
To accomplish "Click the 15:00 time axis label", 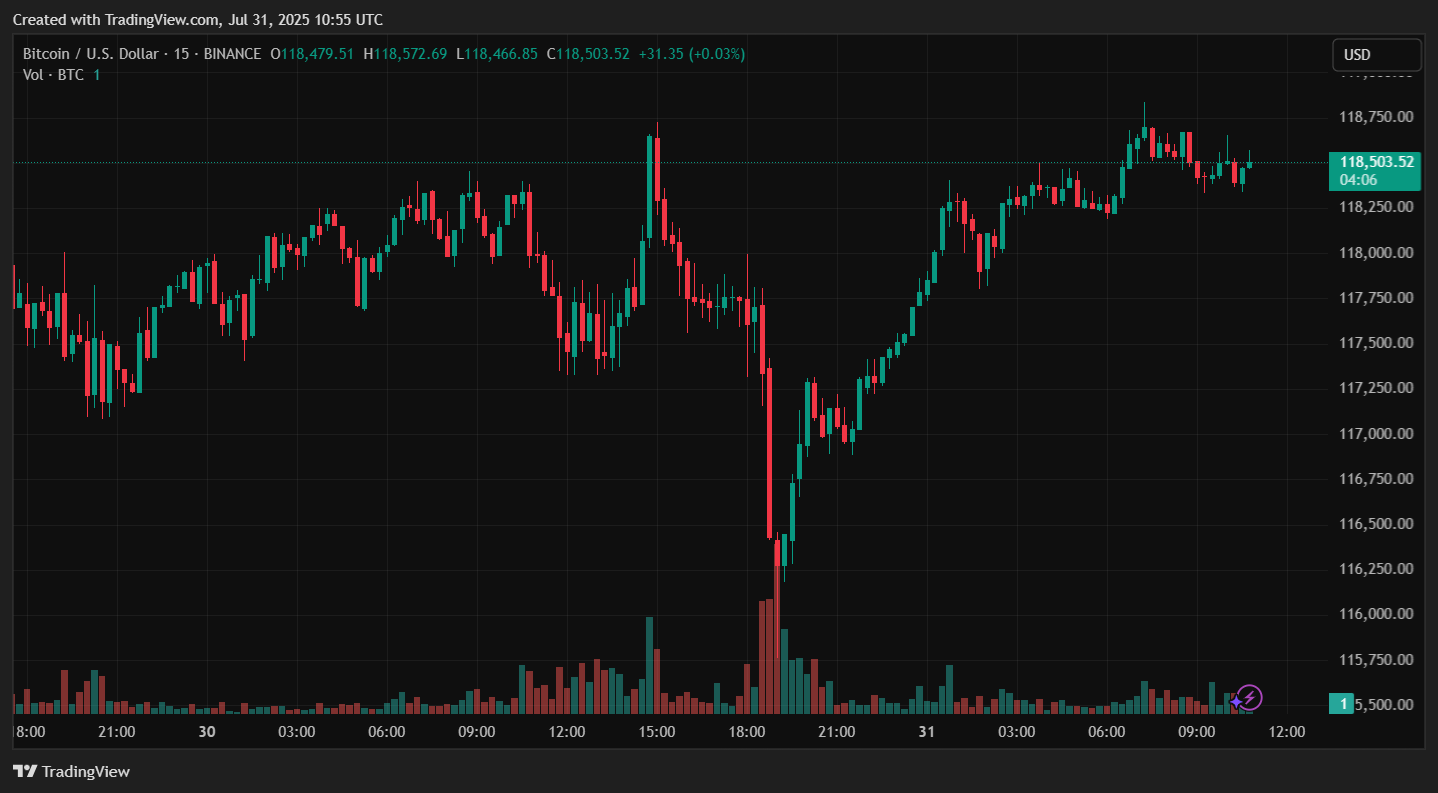I will pyautogui.click(x=656, y=732).
